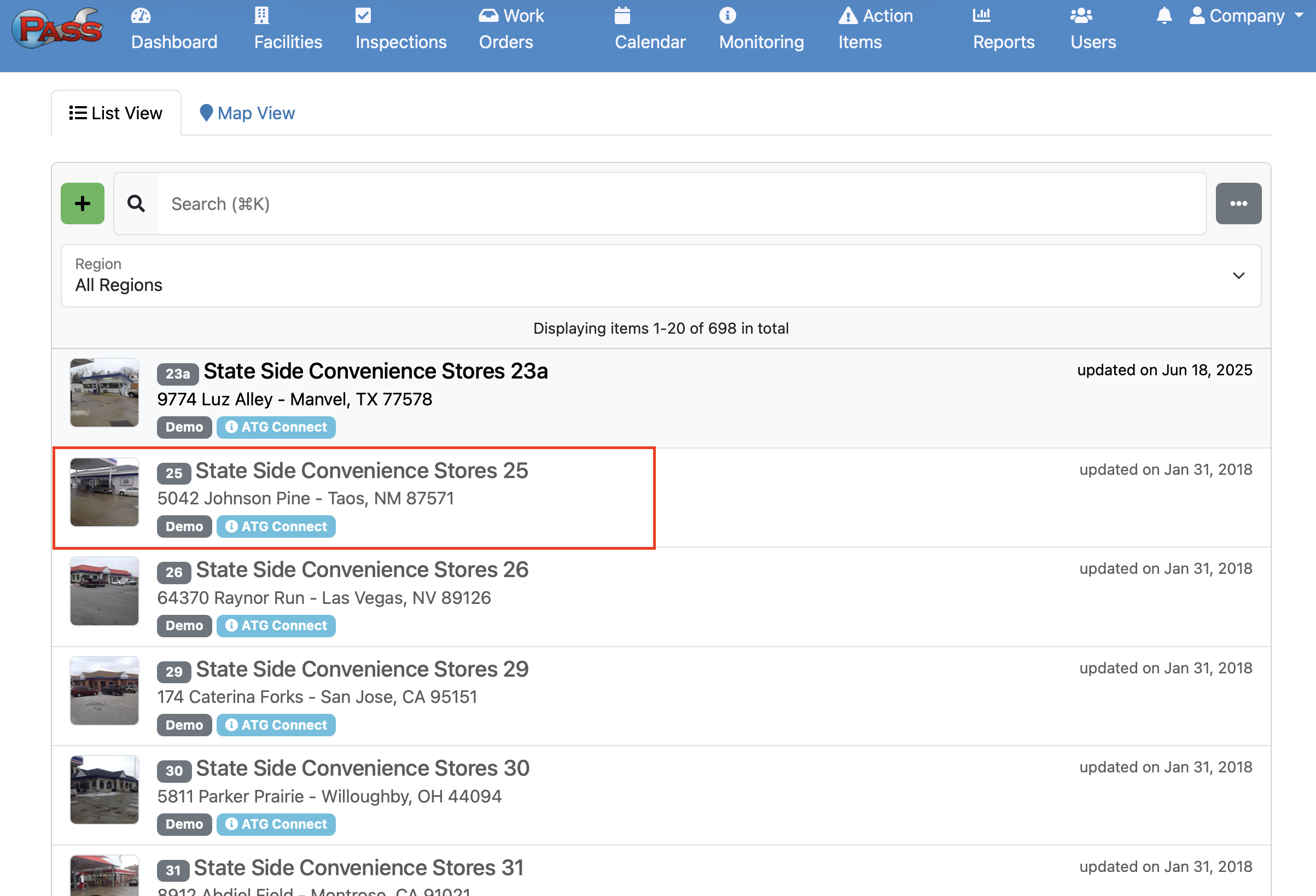Click the magnifying glass search icon

[136, 203]
